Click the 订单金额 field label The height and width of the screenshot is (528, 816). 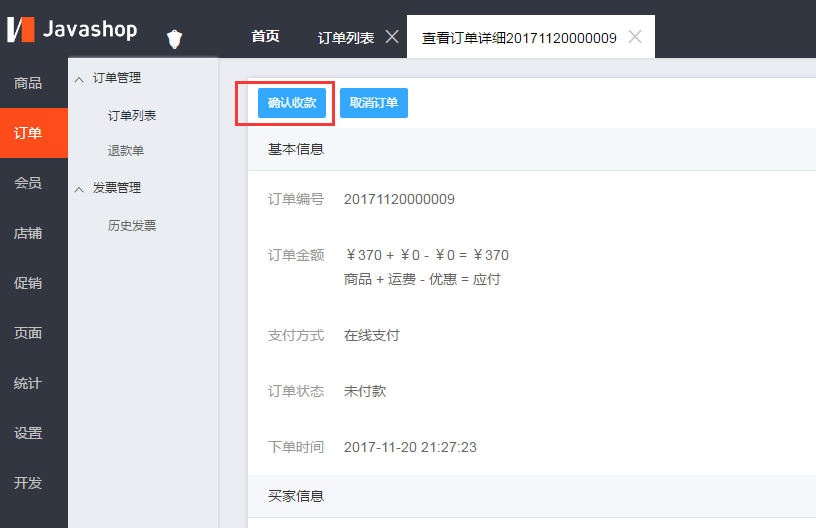pos(296,255)
